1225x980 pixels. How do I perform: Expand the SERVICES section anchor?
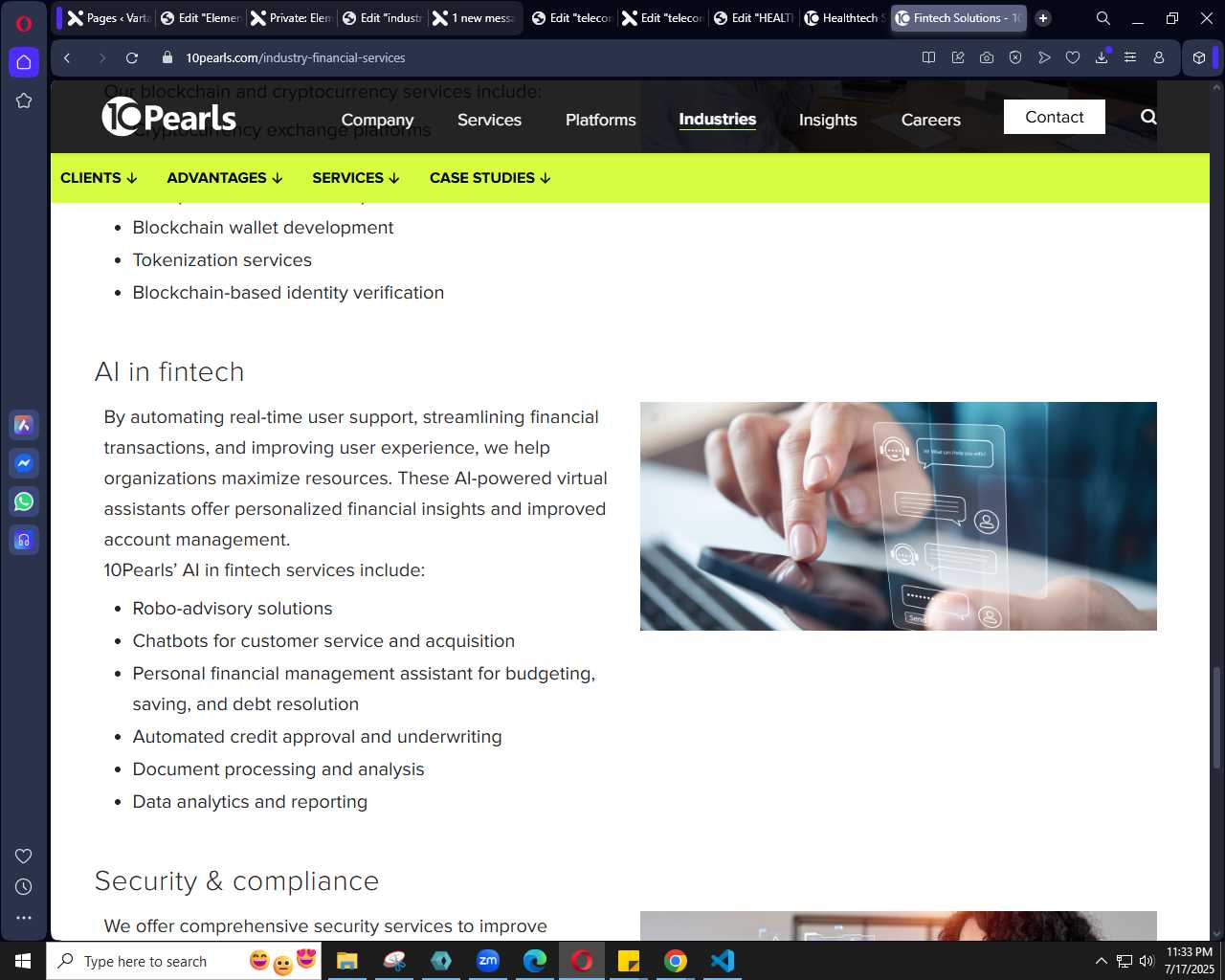tap(356, 178)
